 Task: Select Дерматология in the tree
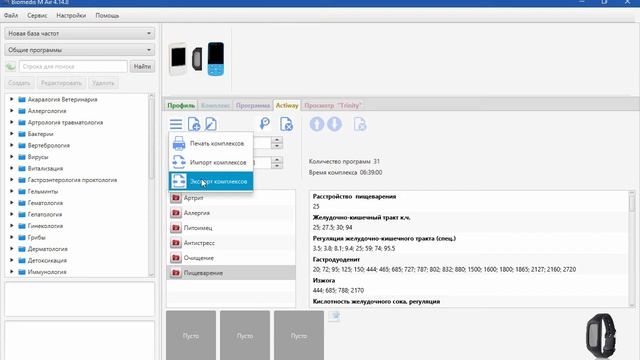(47, 249)
